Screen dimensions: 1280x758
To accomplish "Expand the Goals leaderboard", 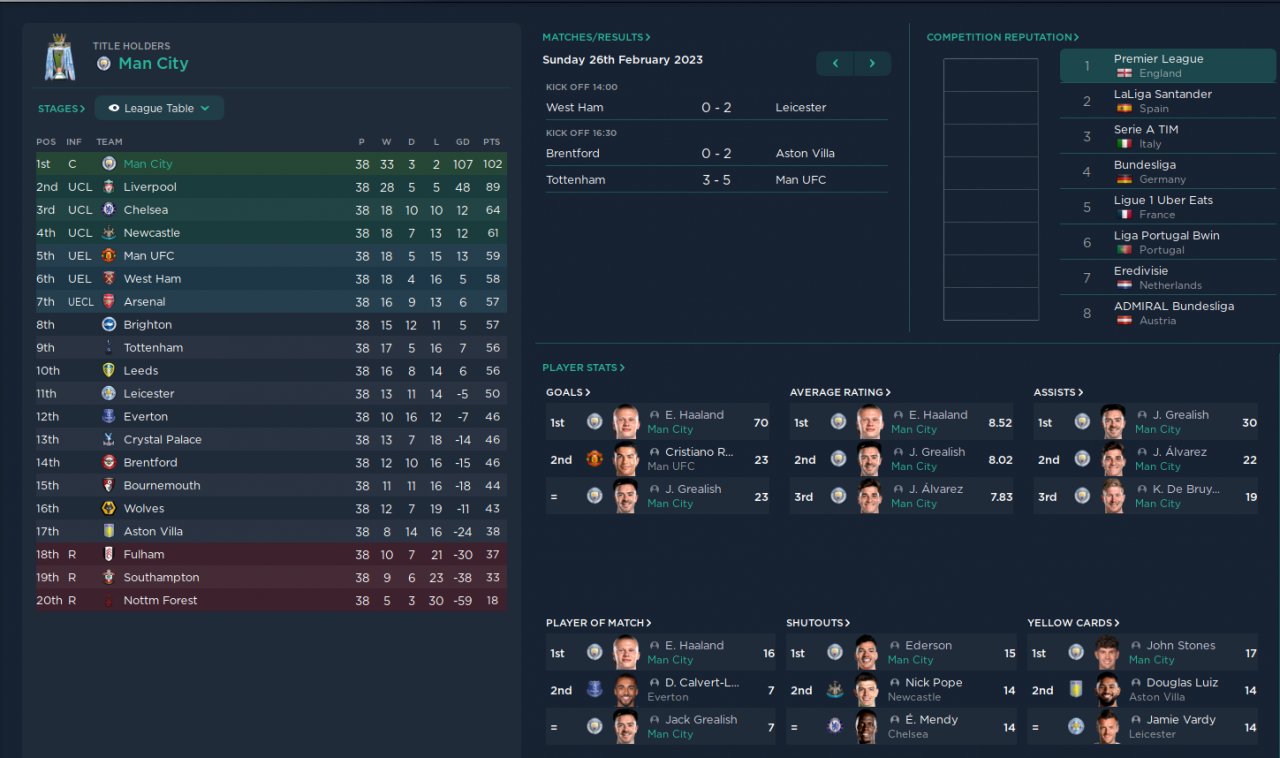I will tap(568, 393).
